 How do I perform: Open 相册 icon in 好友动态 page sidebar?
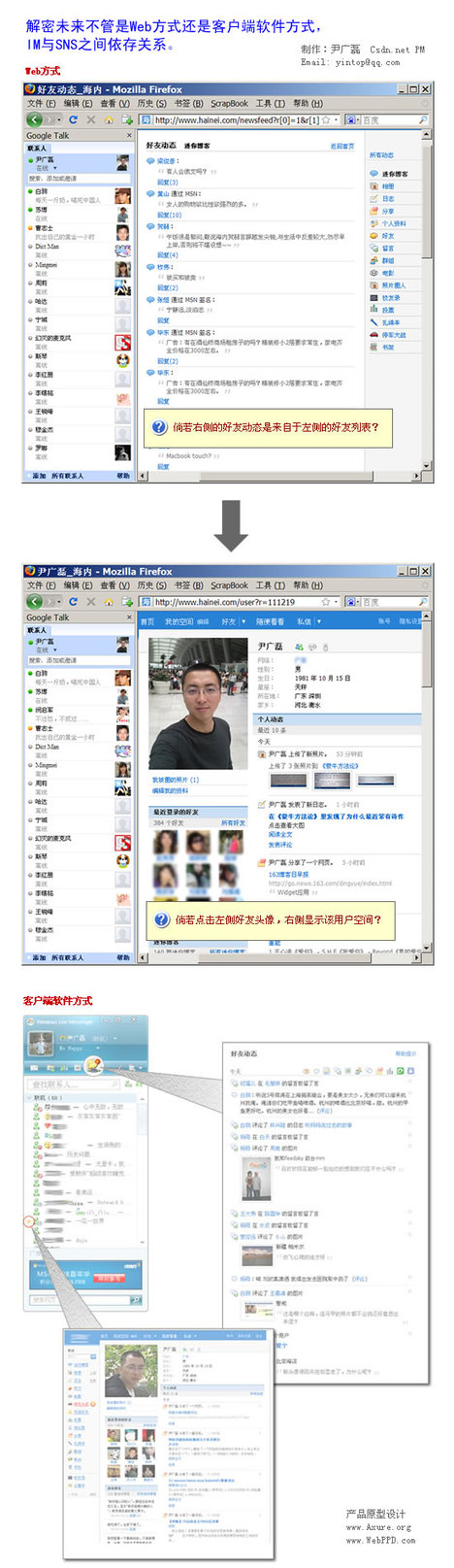tap(373, 186)
